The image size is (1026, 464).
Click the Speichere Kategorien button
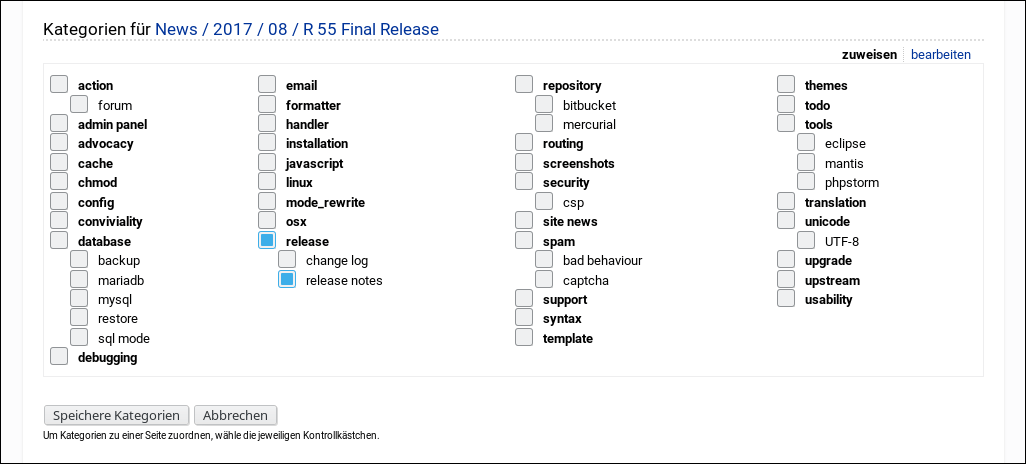point(116,415)
